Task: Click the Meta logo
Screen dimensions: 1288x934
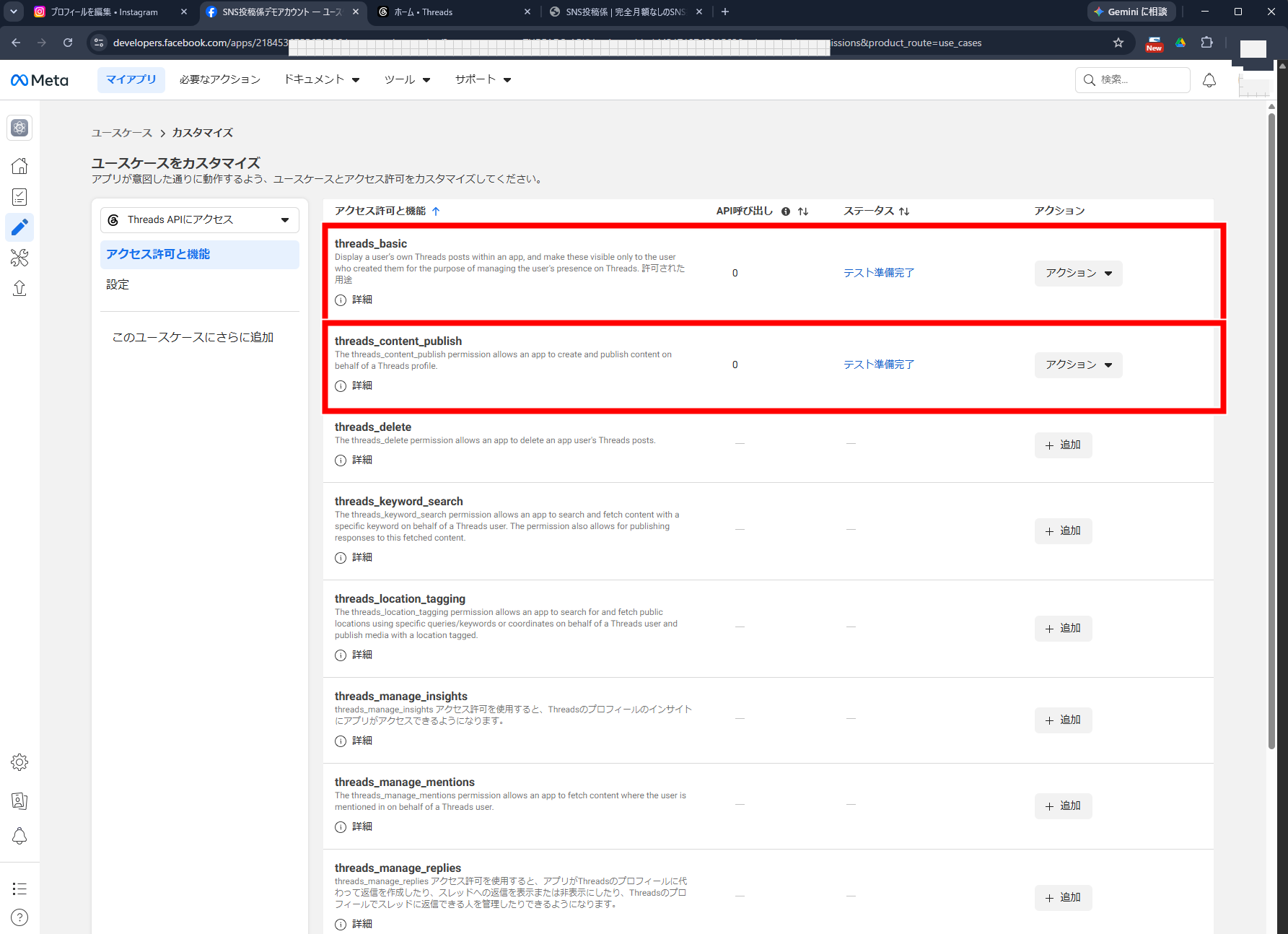Action: [40, 80]
